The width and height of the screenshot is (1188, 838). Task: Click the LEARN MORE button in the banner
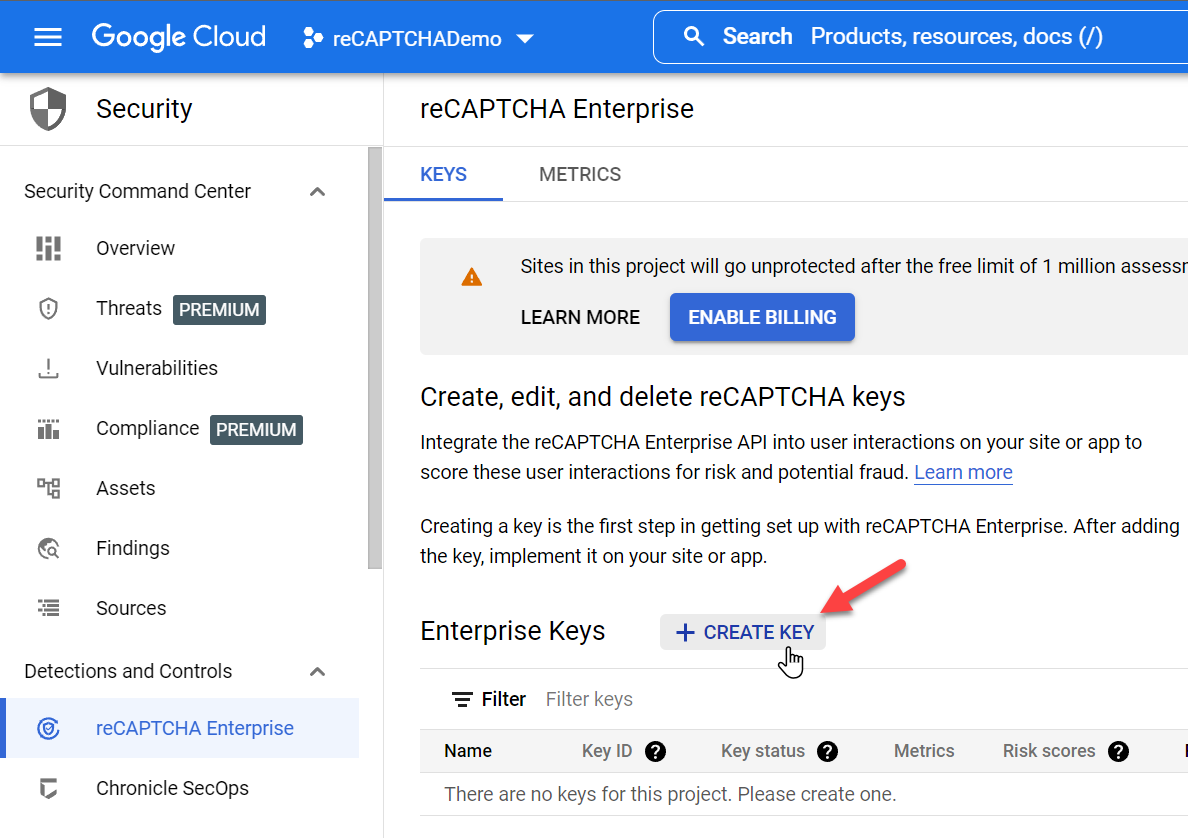coord(580,317)
